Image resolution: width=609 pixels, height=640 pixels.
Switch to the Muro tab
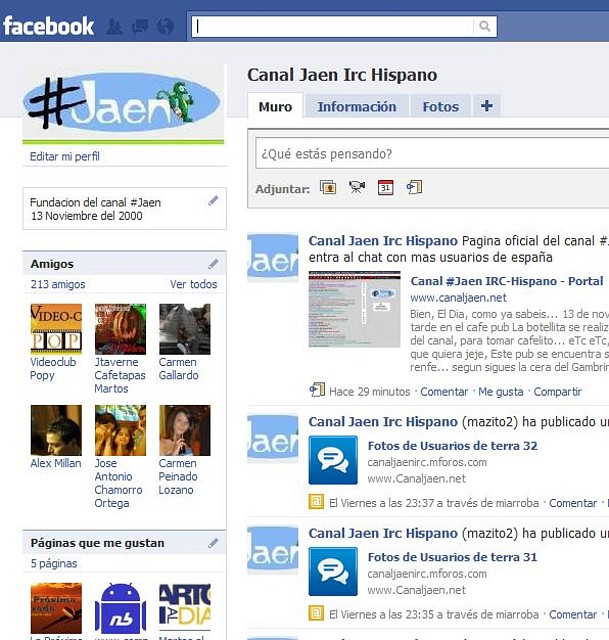(x=276, y=107)
